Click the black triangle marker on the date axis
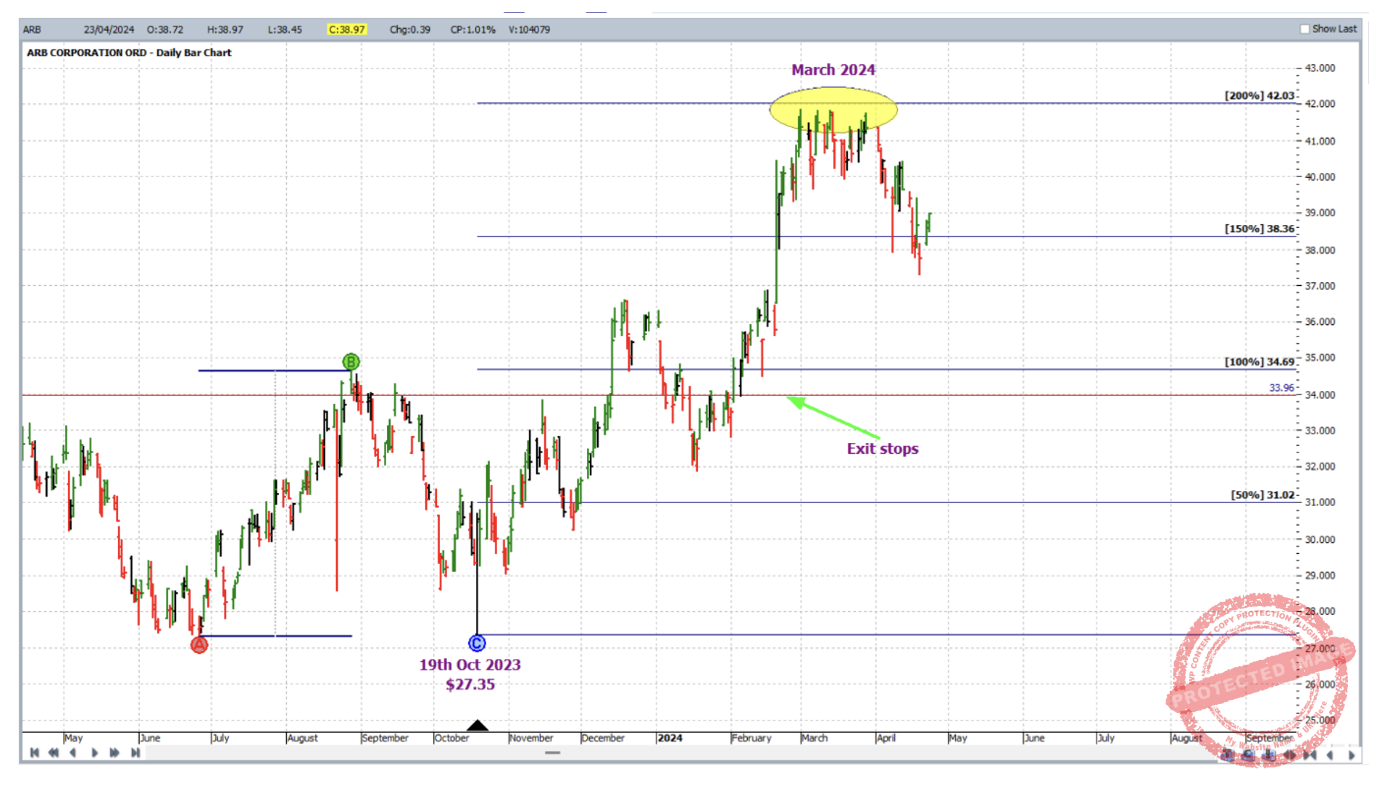 (x=478, y=725)
